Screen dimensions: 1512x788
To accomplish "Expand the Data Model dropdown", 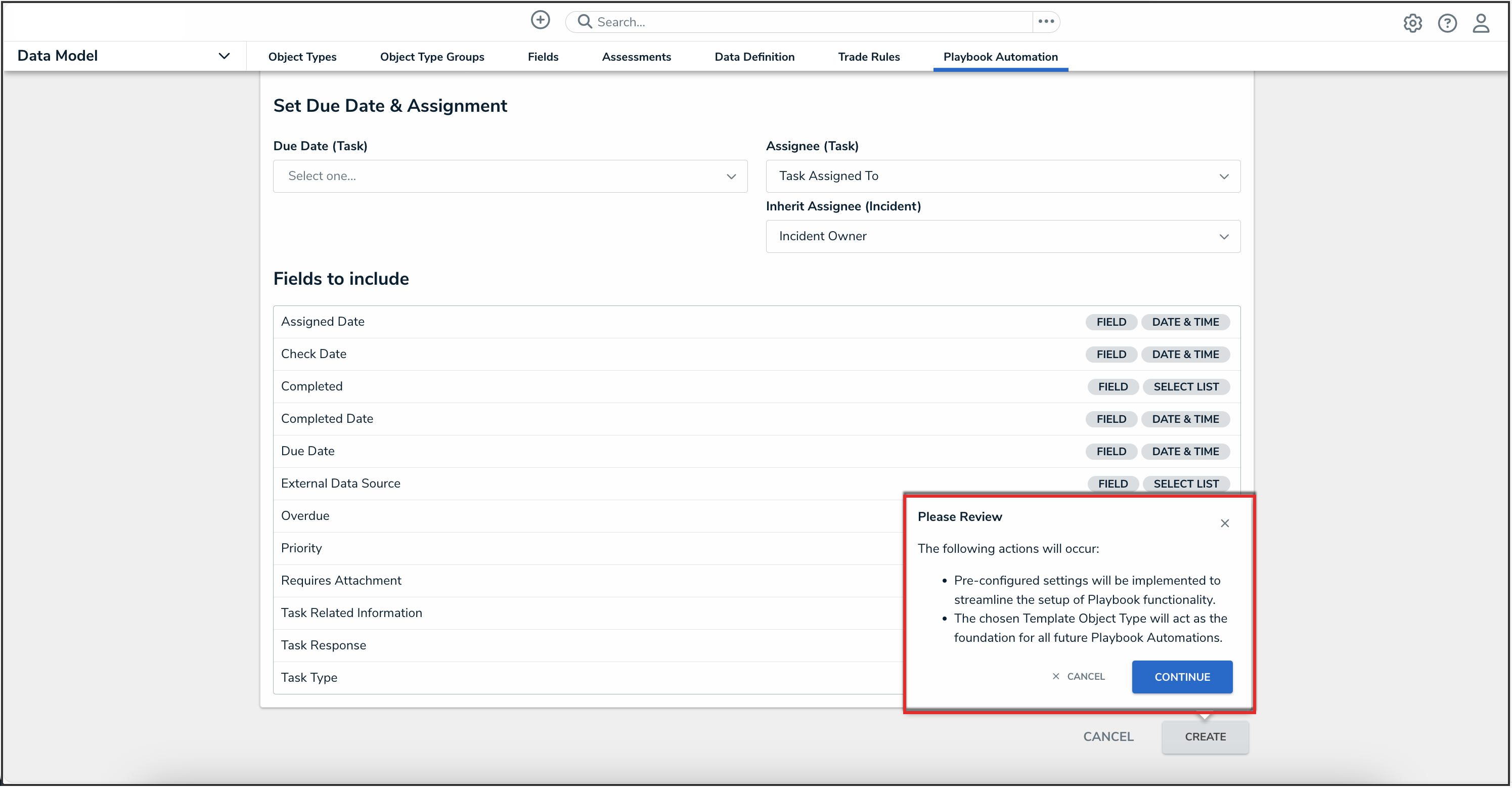I will (224, 56).
